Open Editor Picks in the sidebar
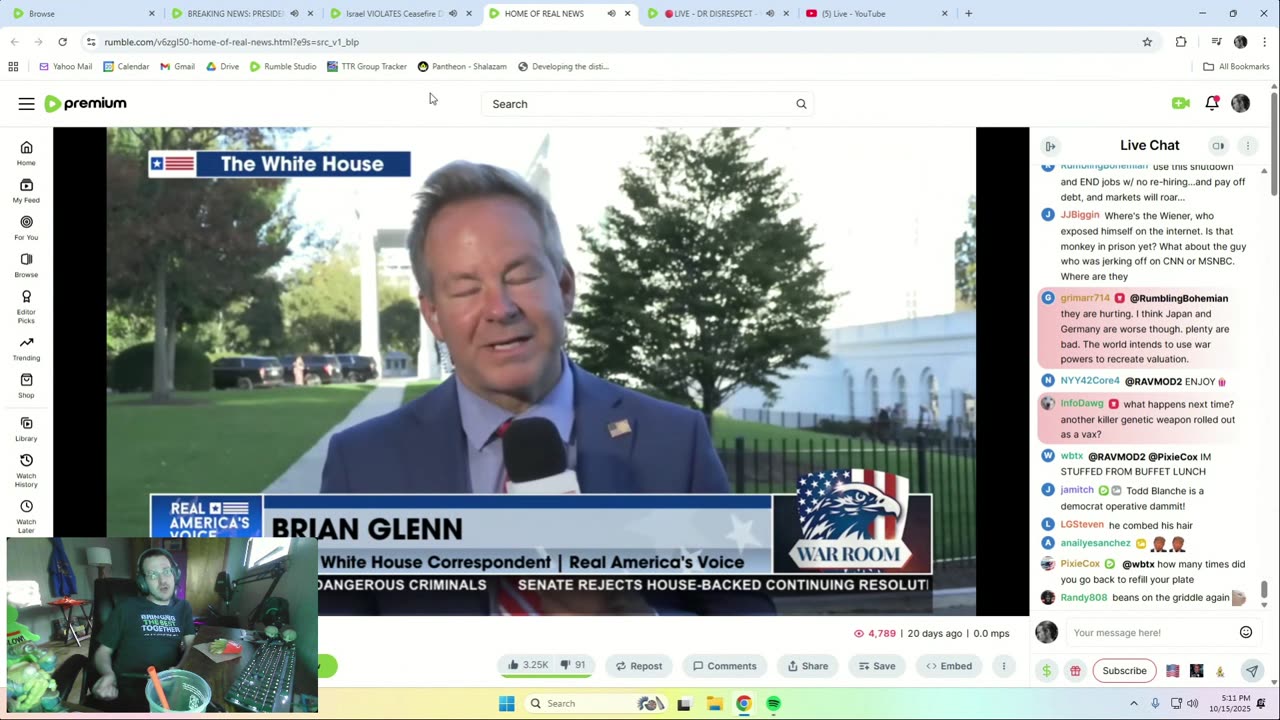This screenshot has height=720, width=1280. pos(26,306)
